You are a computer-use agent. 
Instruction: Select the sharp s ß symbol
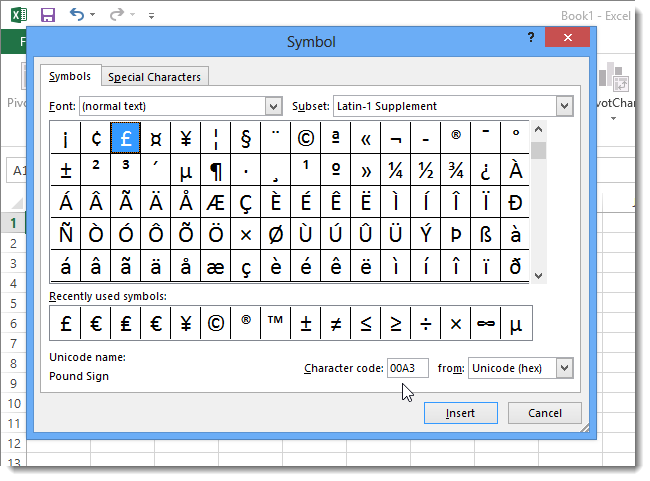486,234
